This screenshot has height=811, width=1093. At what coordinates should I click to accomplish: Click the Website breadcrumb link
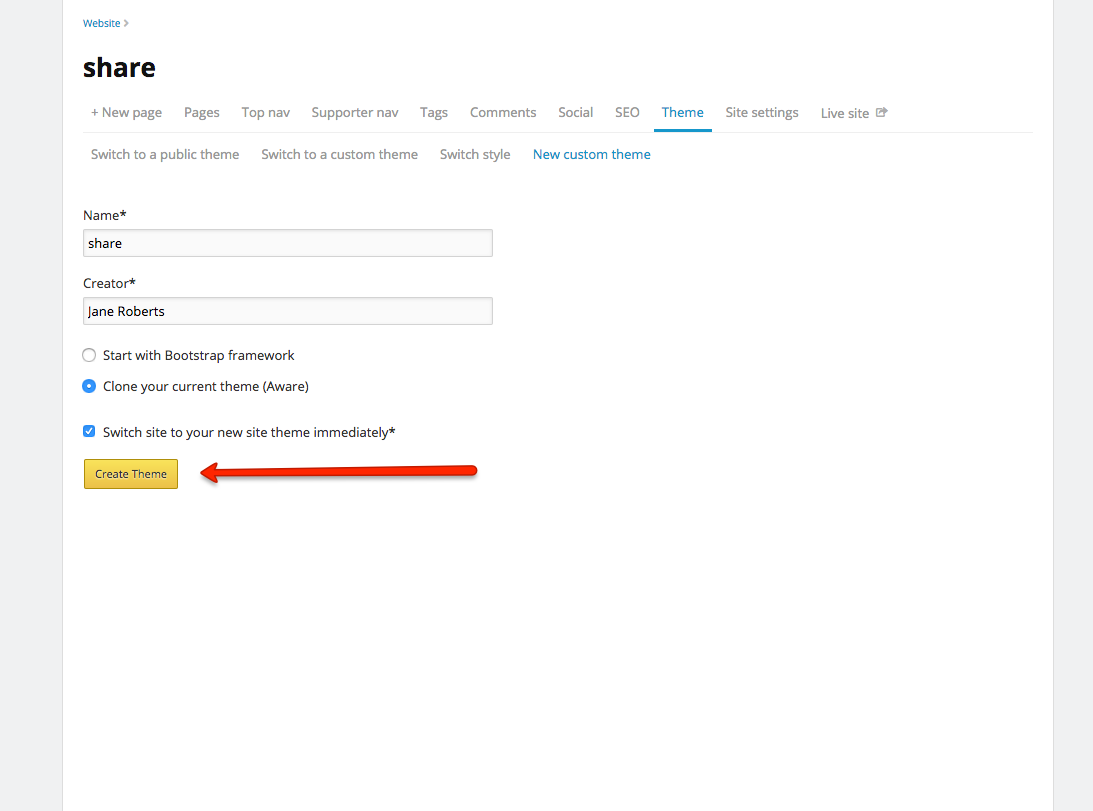[102, 23]
